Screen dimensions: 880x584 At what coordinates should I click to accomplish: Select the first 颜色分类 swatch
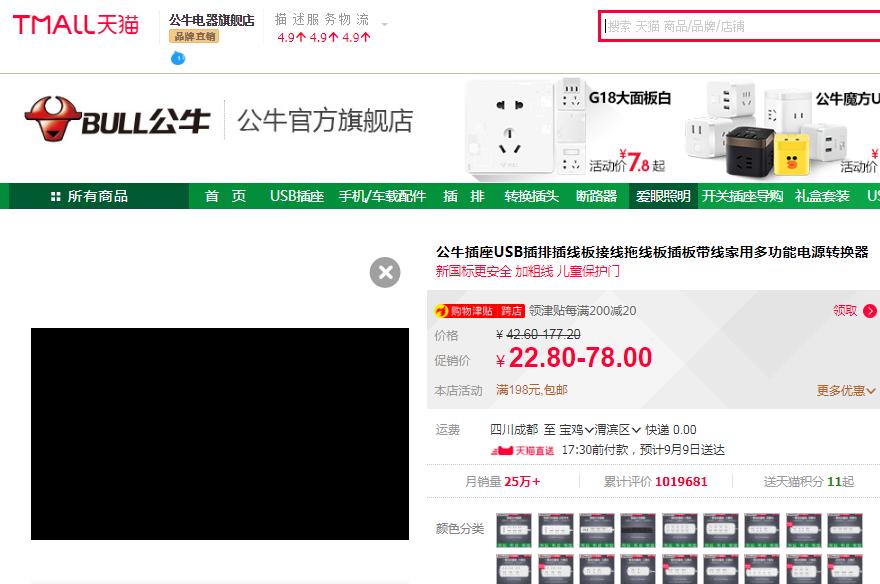[x=514, y=528]
